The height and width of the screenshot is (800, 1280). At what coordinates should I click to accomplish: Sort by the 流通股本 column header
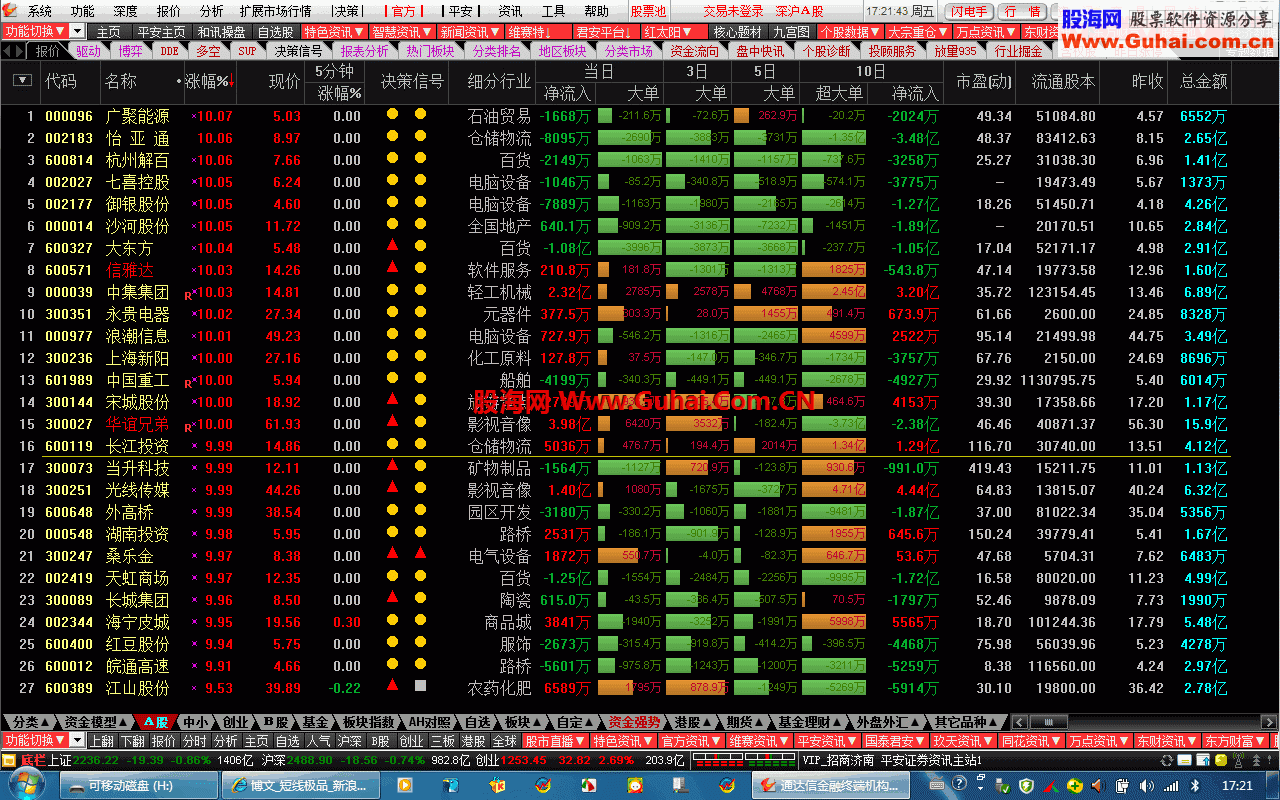pos(1063,81)
